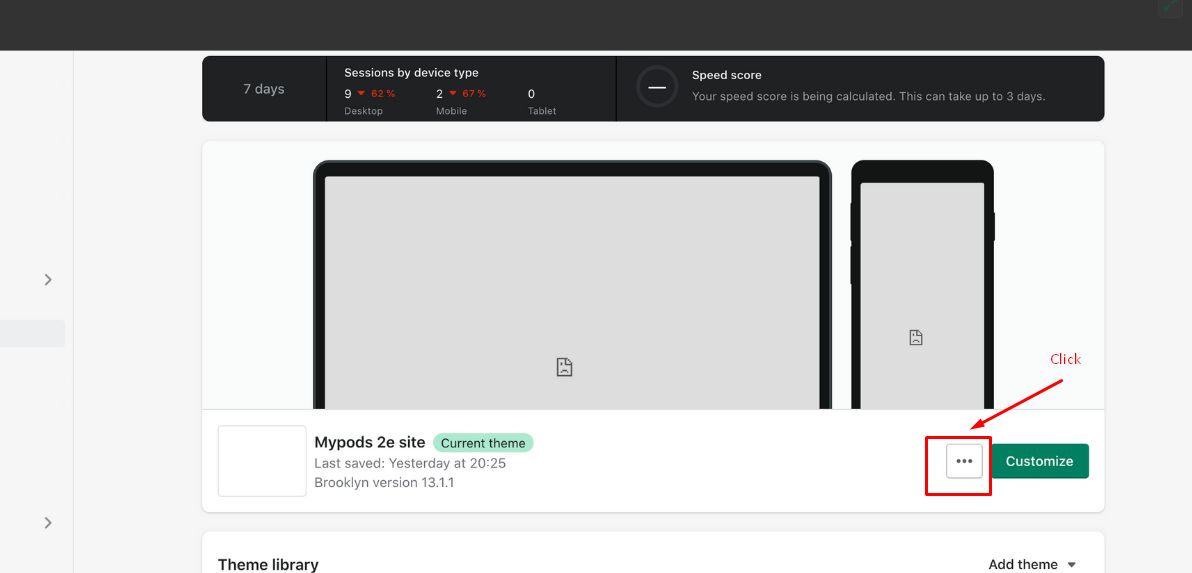Click the Sessions by device type heading
The image size is (1192, 573).
(x=411, y=73)
